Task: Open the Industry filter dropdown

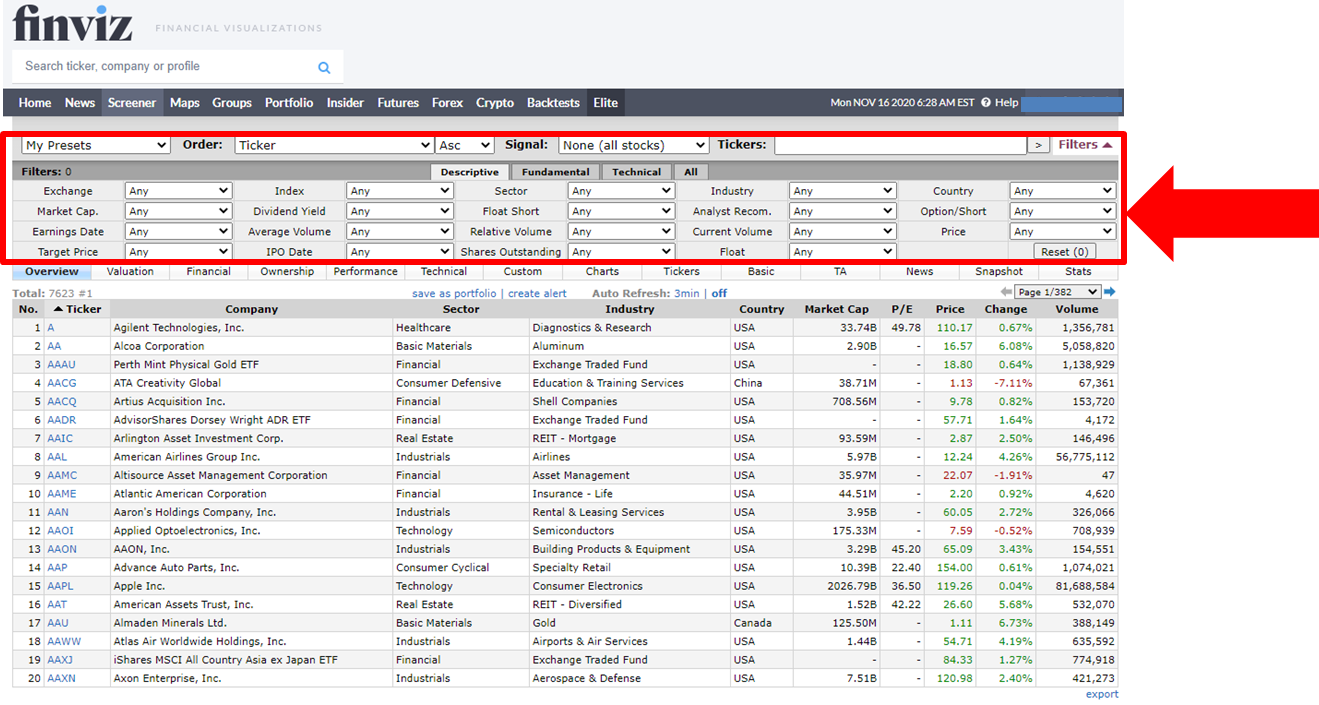Action: (843, 191)
